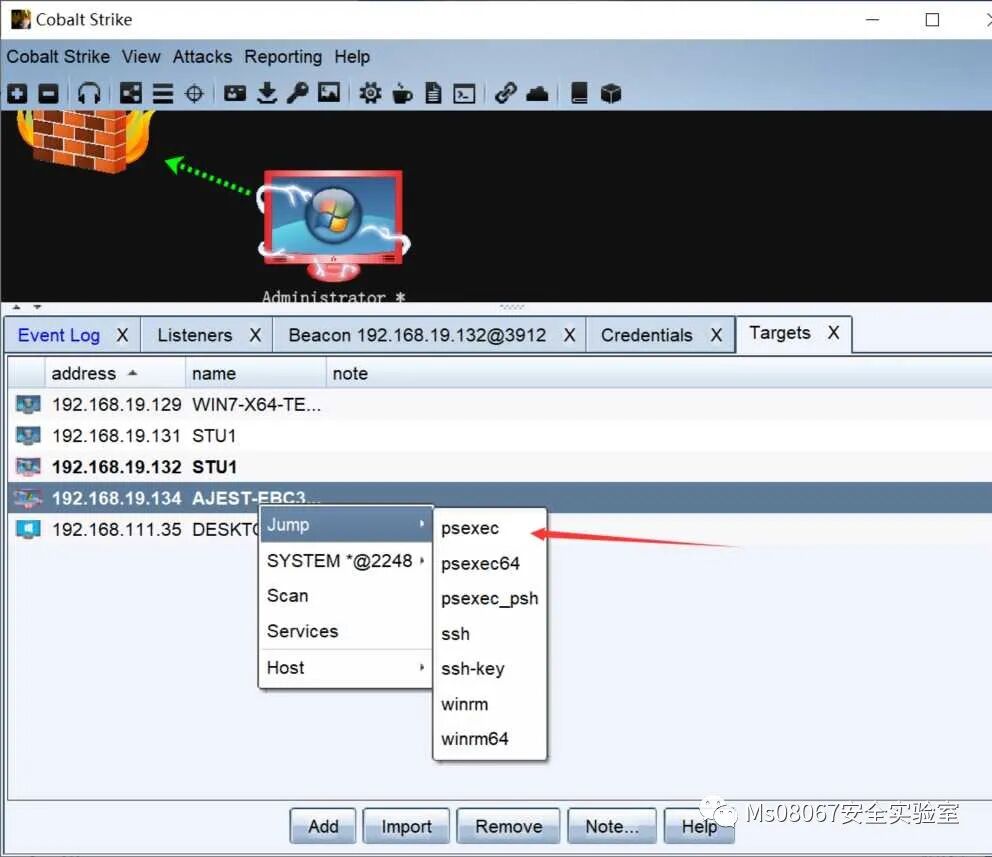This screenshot has width=992, height=857.
Task: Click host icon for 192.168.19.132 row
Action: [x=28, y=467]
